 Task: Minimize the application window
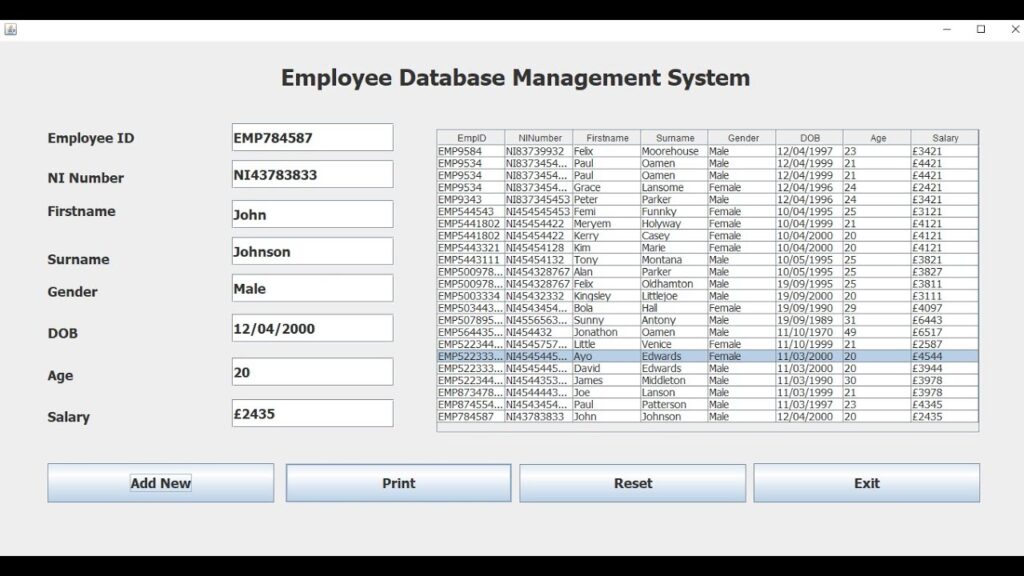(x=947, y=29)
